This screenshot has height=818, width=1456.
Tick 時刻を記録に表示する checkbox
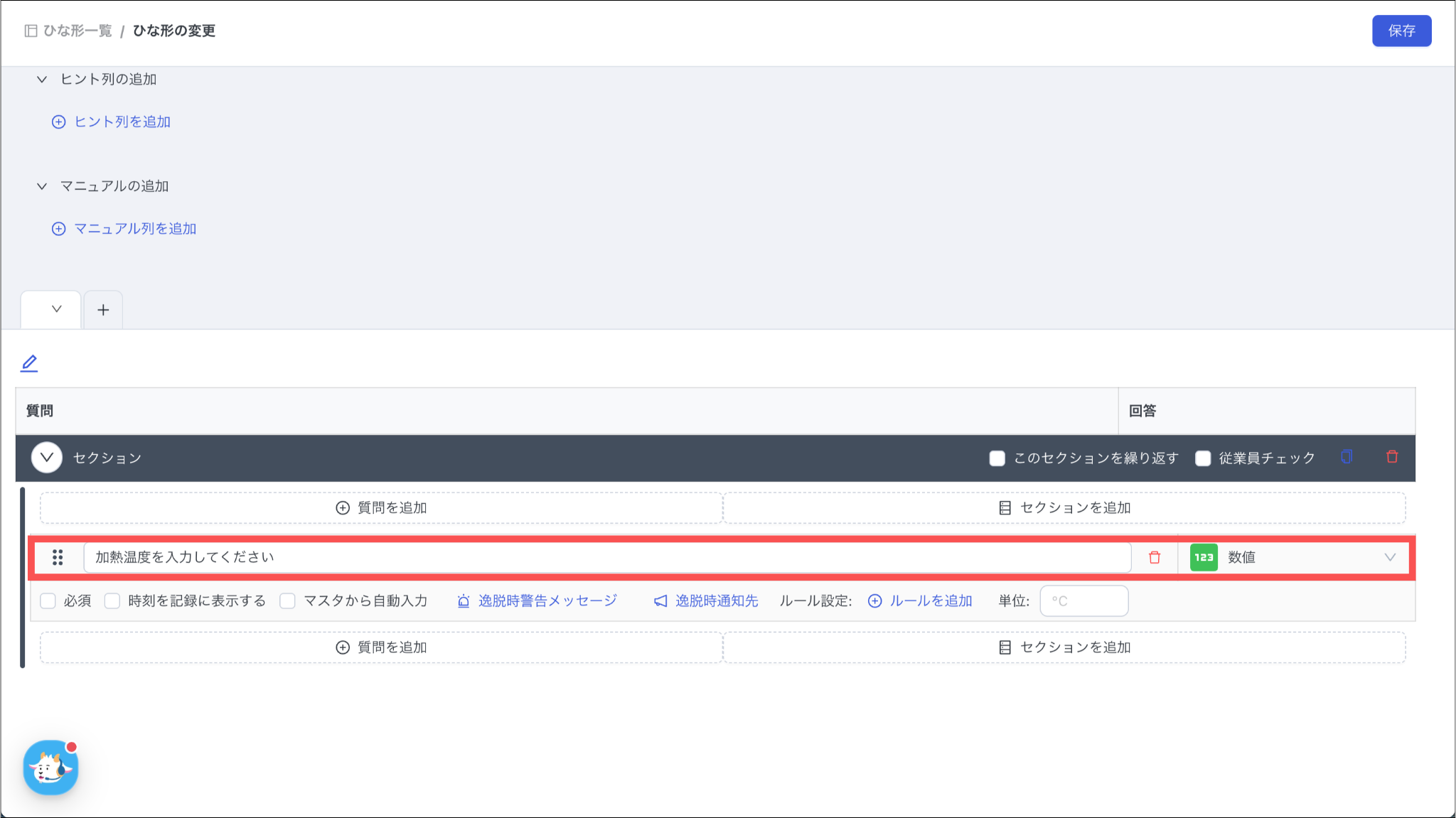tap(112, 601)
